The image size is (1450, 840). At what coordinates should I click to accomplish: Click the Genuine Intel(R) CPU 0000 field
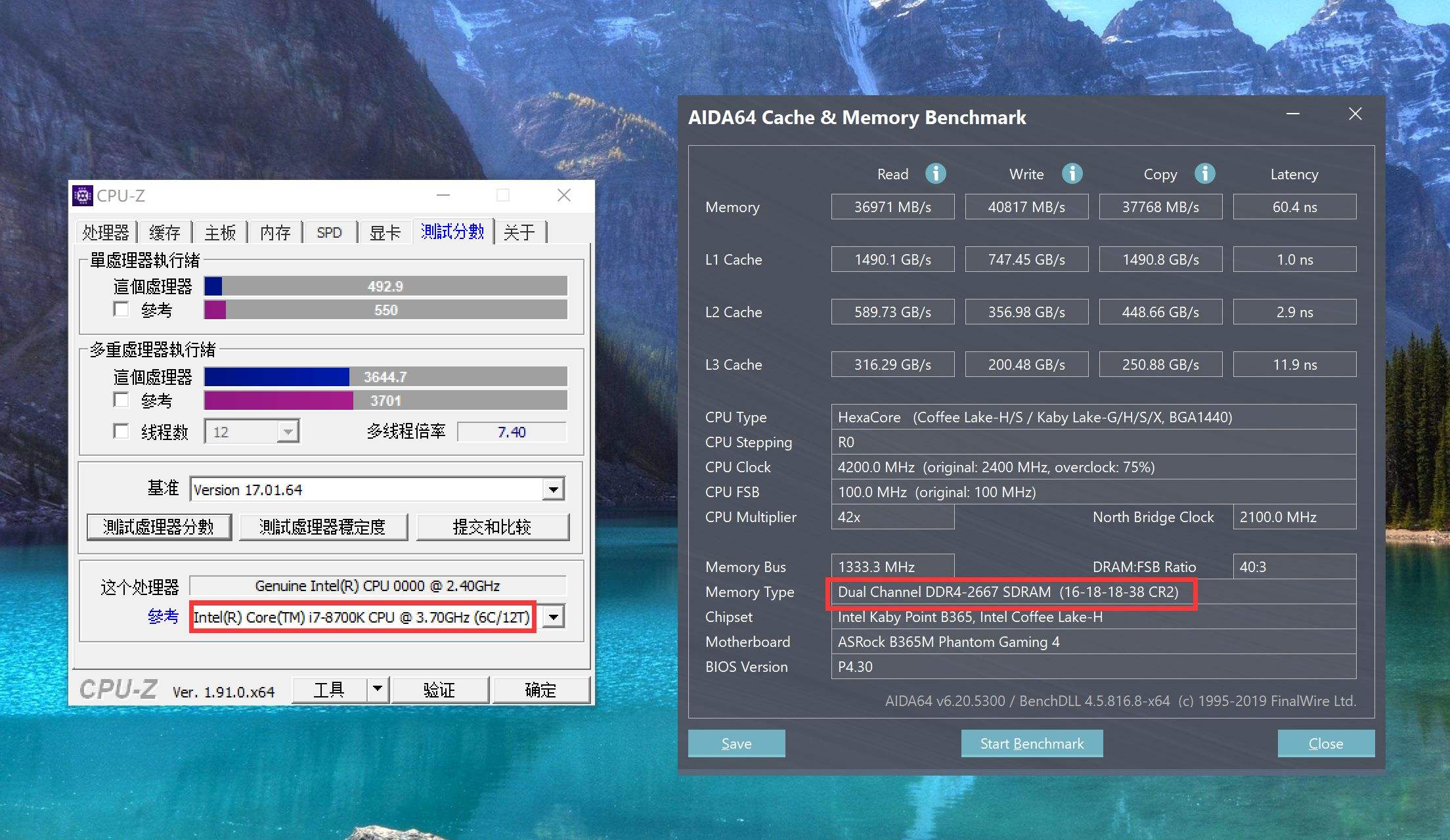pos(378,586)
